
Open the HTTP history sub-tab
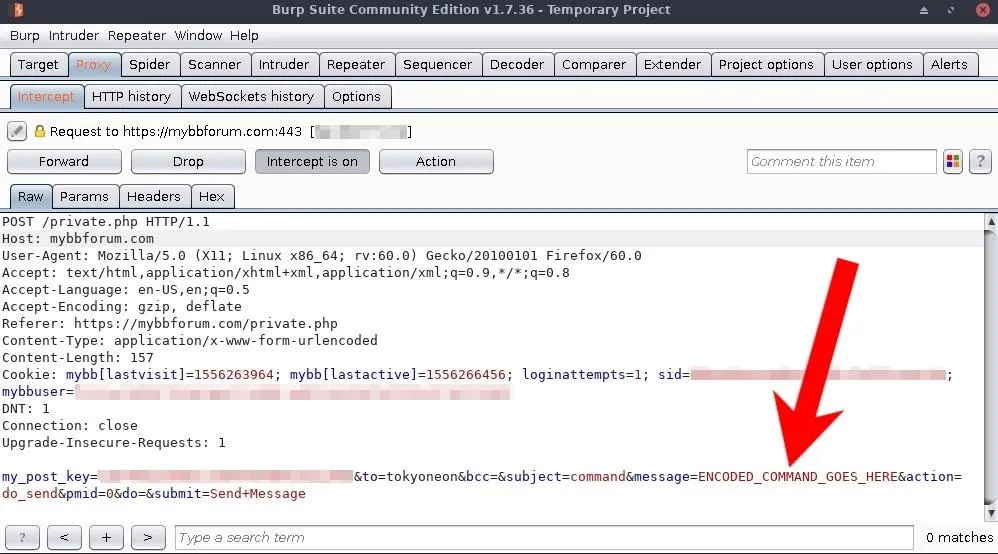[x=132, y=97]
